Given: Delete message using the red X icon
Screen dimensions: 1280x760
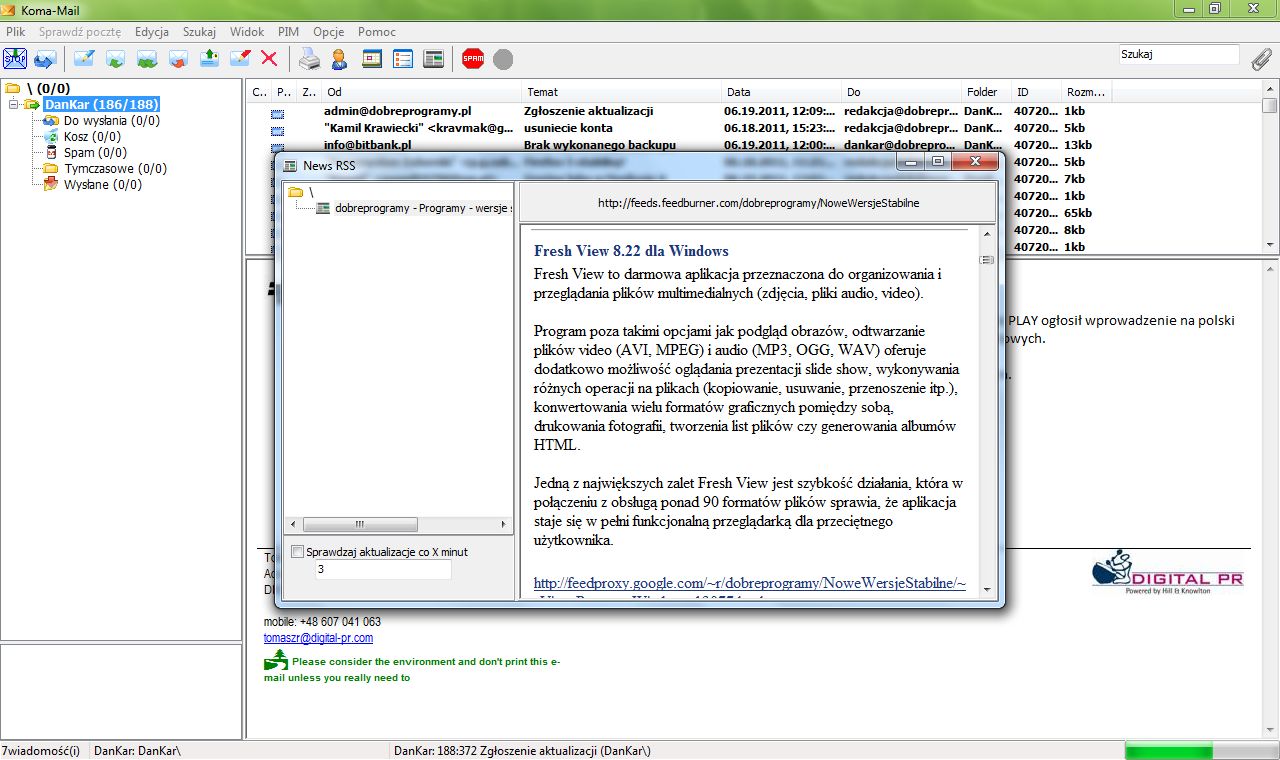Looking at the screenshot, I should pyautogui.click(x=269, y=59).
